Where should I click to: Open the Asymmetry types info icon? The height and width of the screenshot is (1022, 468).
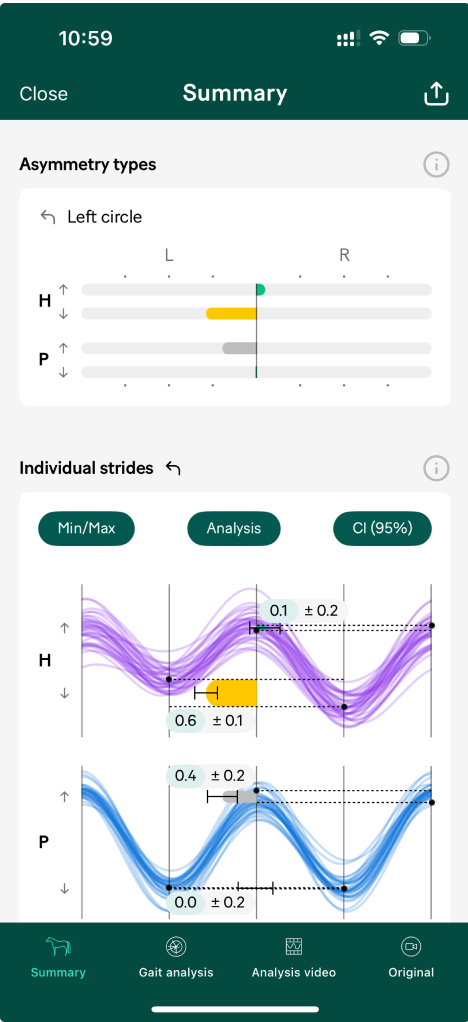click(x=436, y=165)
